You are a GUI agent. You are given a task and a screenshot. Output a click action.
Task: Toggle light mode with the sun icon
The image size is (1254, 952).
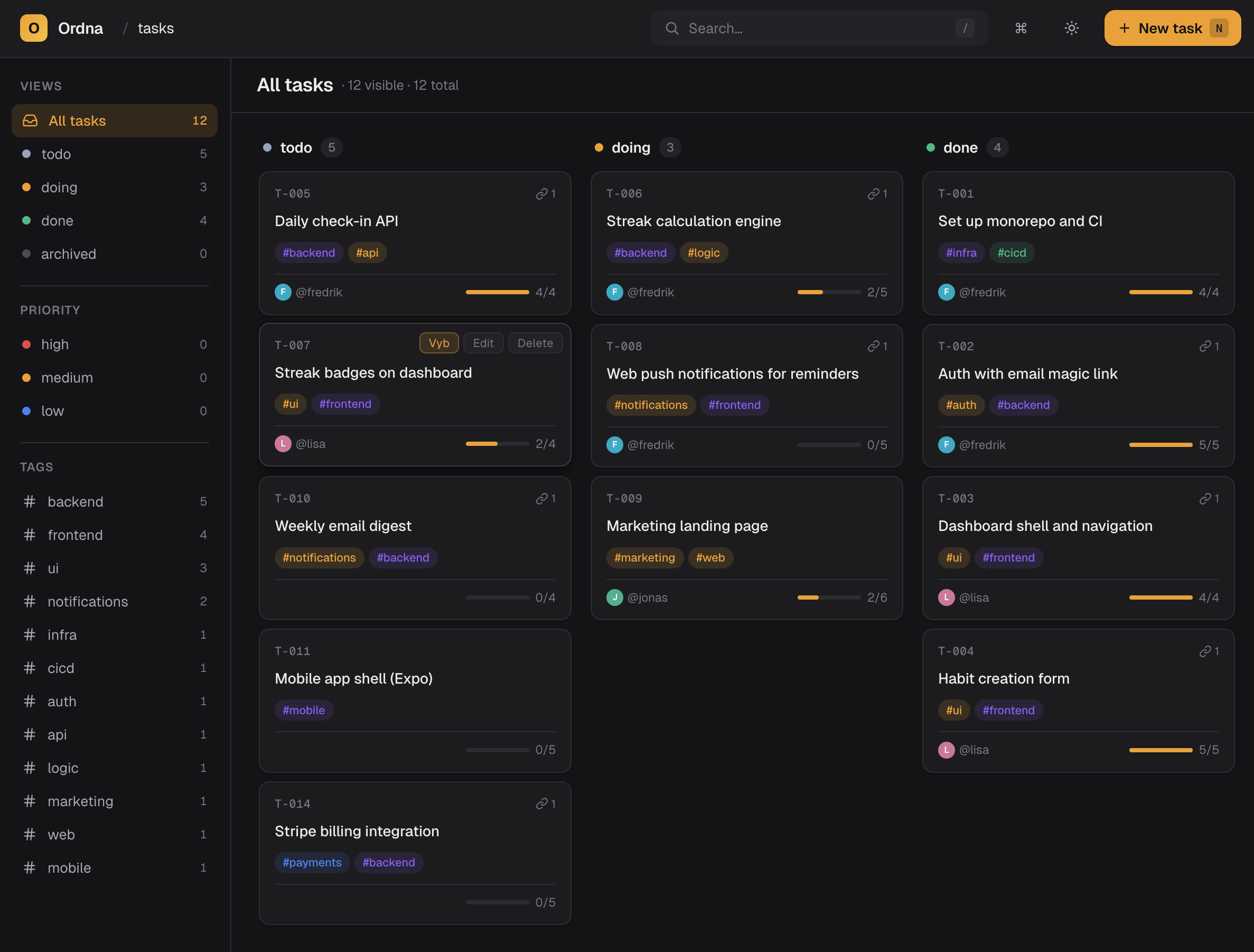[1071, 28]
